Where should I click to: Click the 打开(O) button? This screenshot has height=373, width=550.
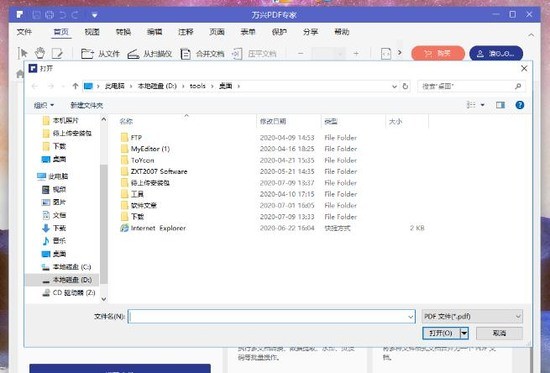click(441, 333)
